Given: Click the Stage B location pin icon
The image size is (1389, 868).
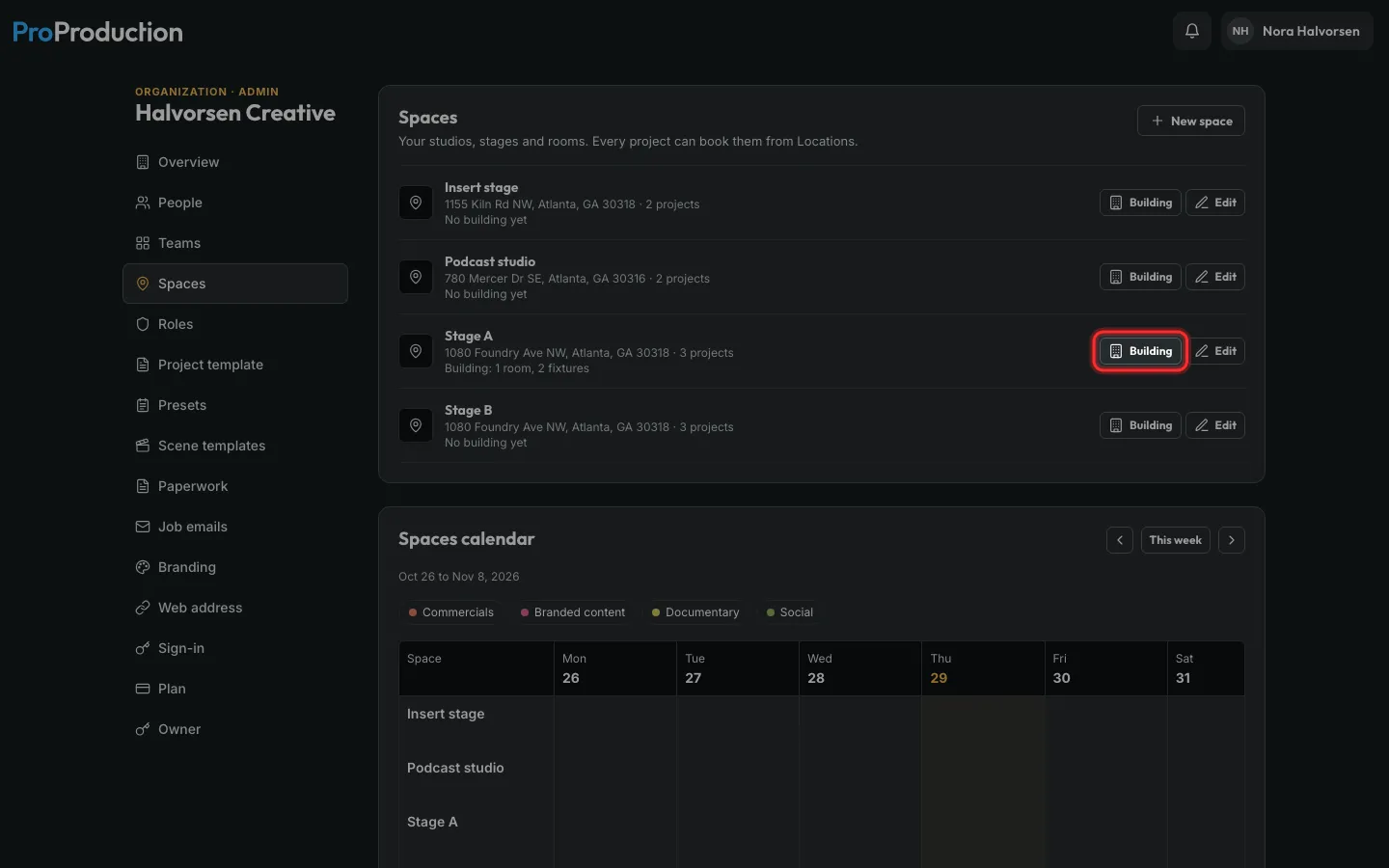Looking at the screenshot, I should point(416,425).
